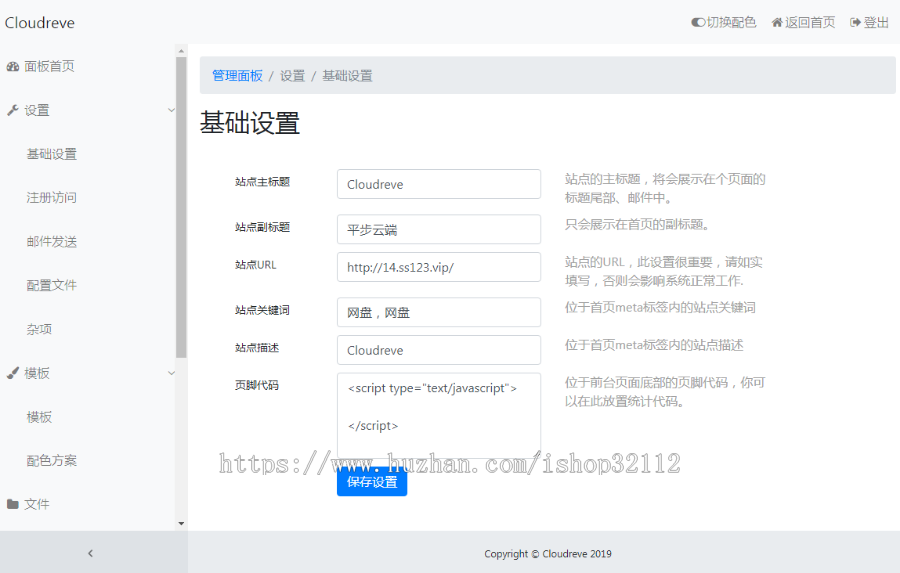Click the toggle icon for 切换配色
This screenshot has height=573, width=900.
coord(698,22)
